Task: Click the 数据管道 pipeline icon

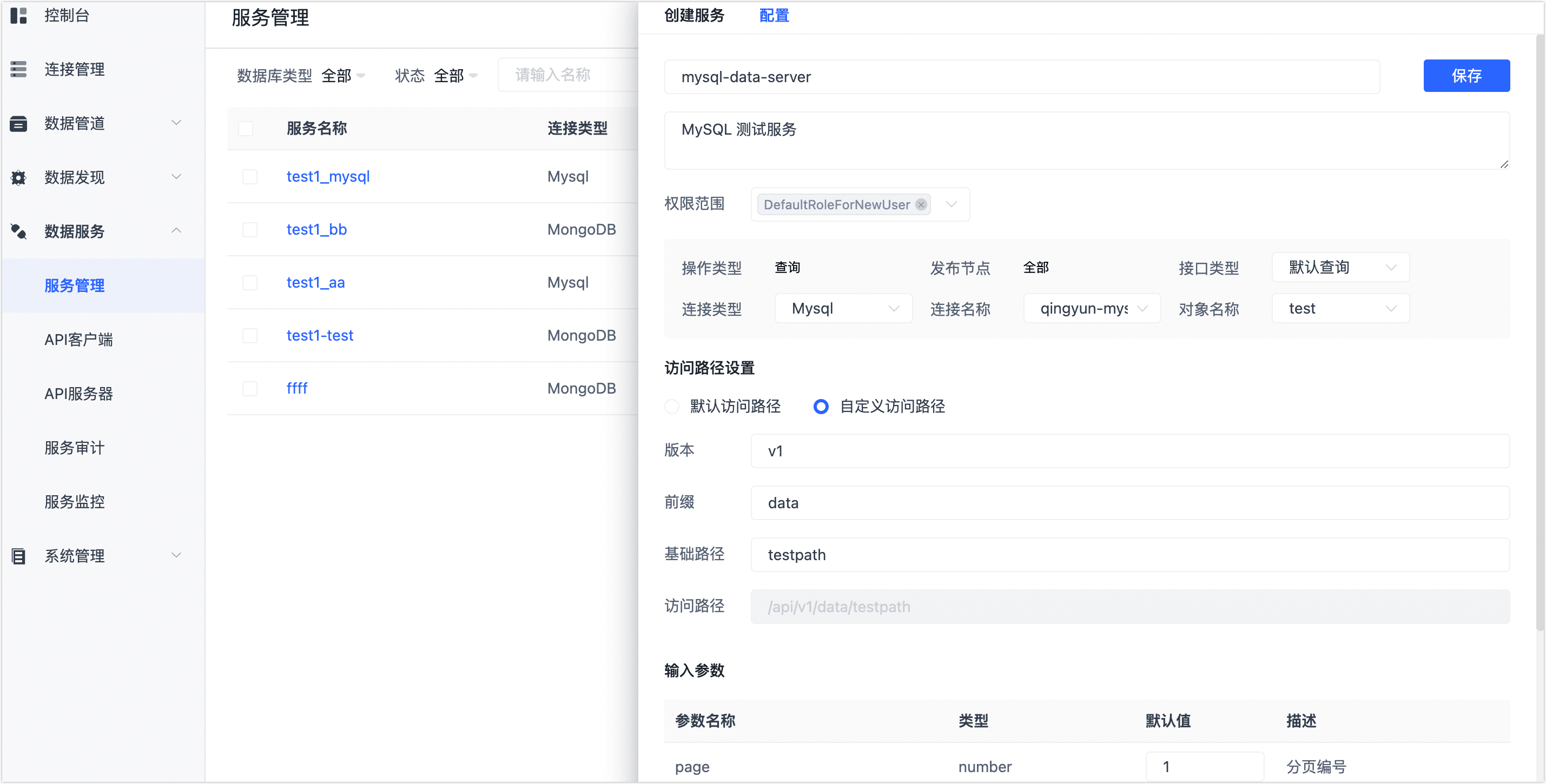Action: (x=18, y=124)
